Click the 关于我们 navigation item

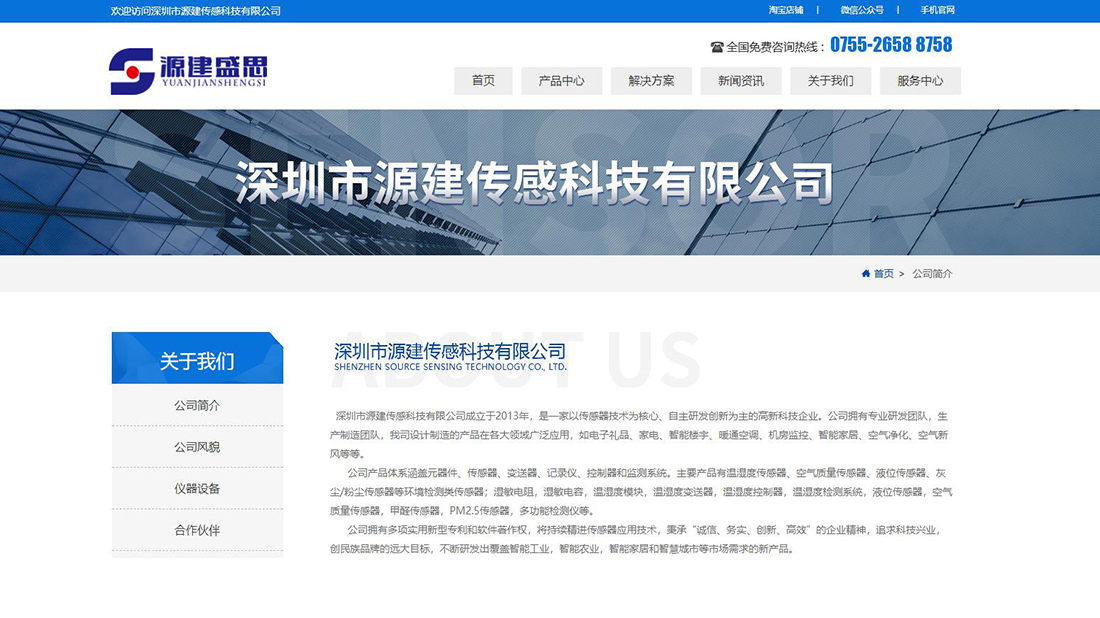(x=831, y=81)
